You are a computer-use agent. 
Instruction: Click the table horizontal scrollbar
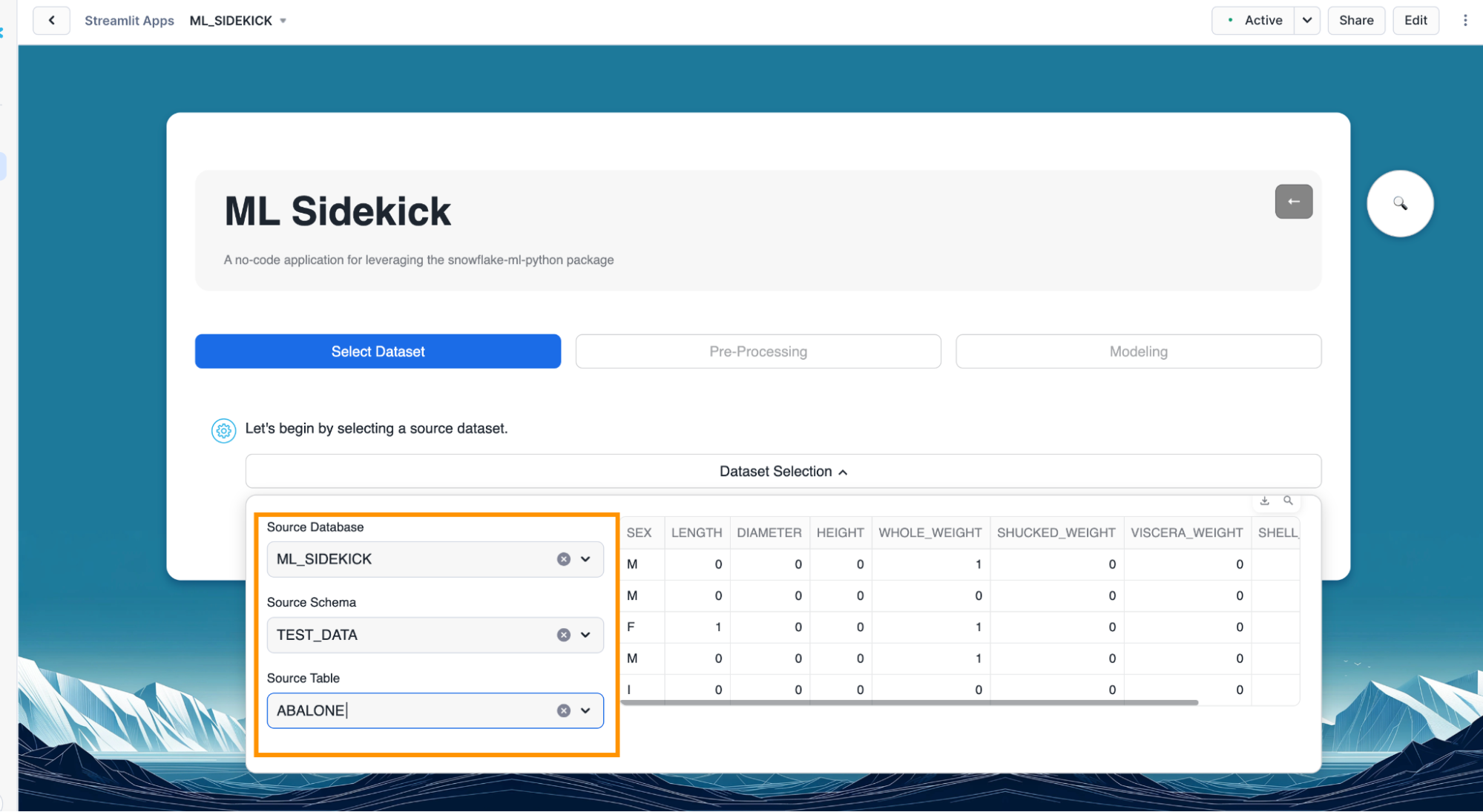pos(909,702)
